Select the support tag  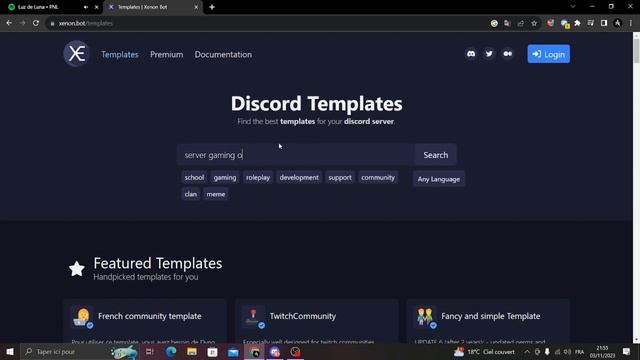[x=340, y=178]
